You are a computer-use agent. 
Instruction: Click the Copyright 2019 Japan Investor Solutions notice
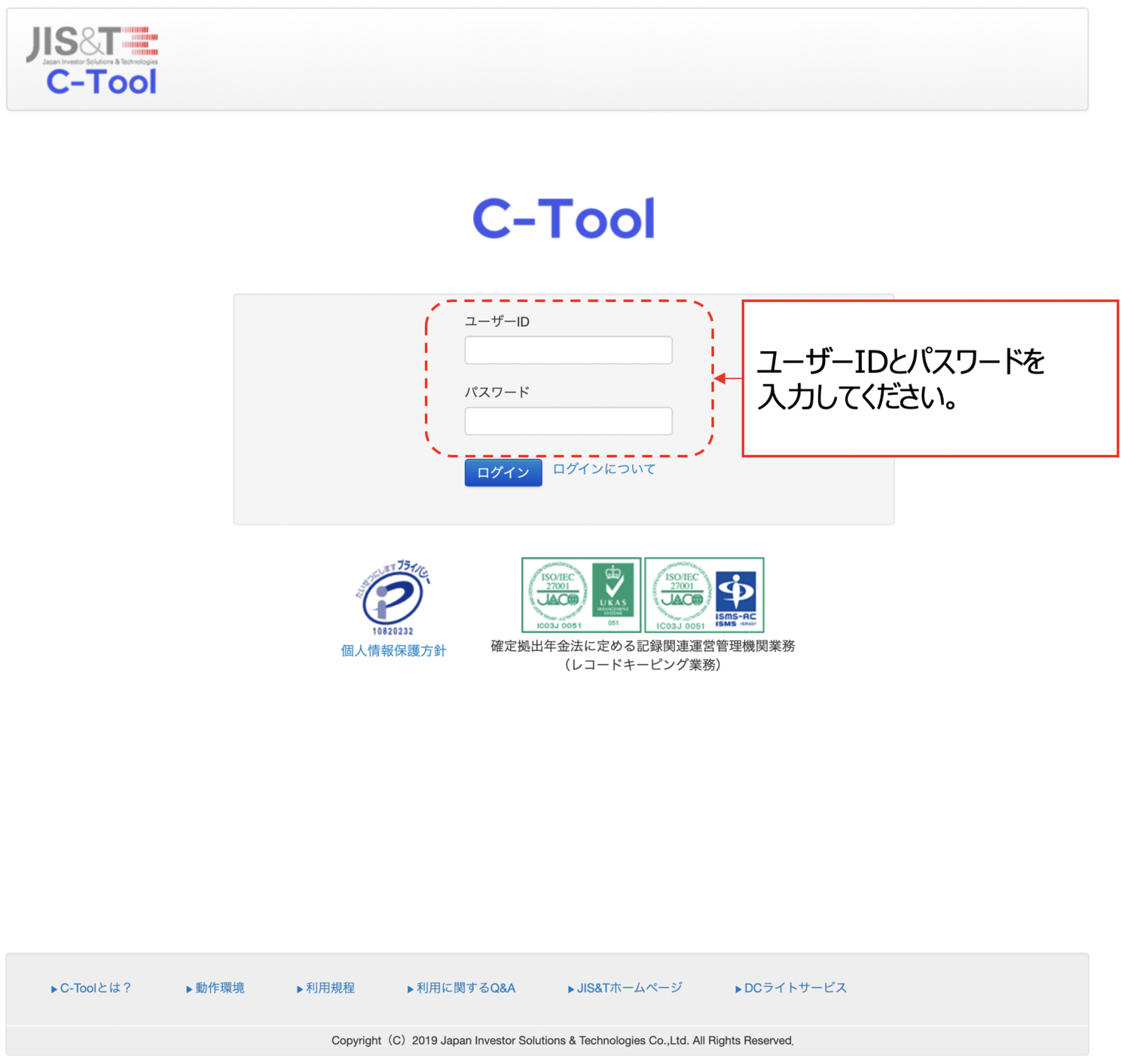563,1041
